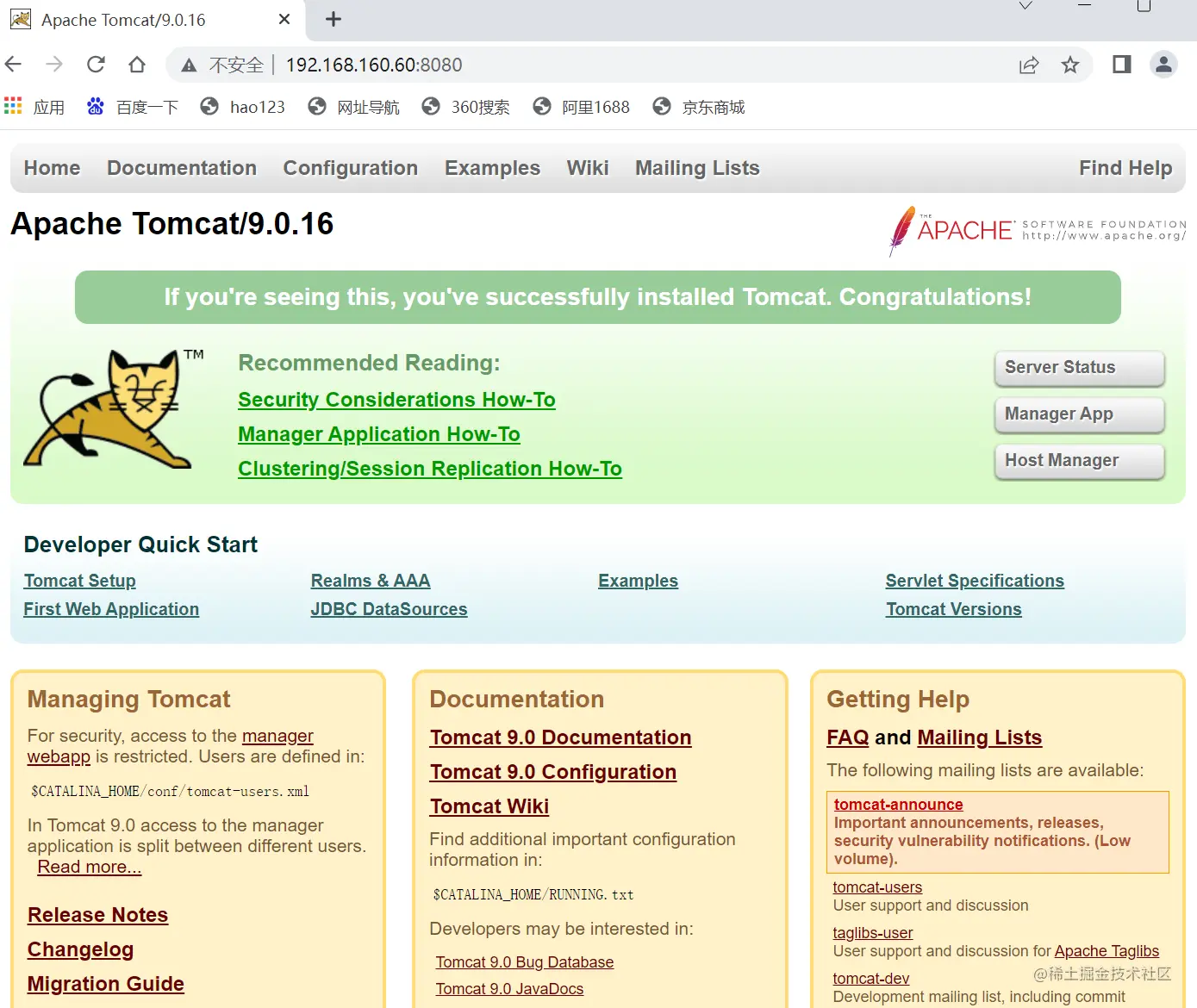
Task: Reload the Tomcat page
Action: (x=96, y=65)
